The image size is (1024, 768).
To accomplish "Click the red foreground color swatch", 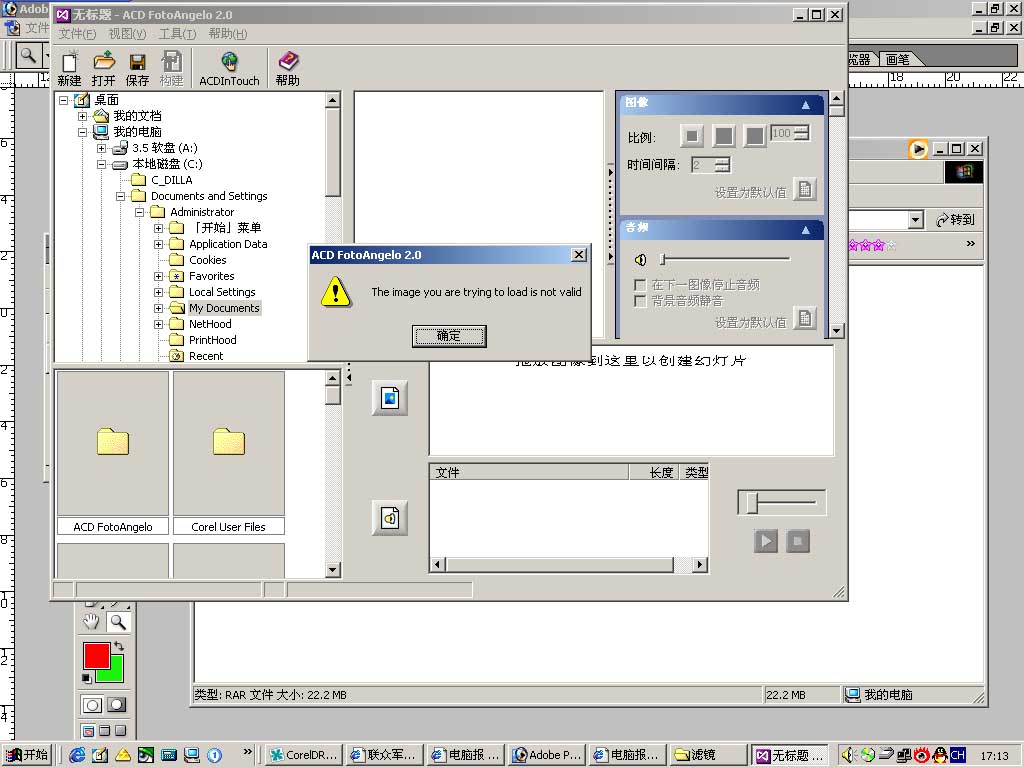I will click(95, 654).
